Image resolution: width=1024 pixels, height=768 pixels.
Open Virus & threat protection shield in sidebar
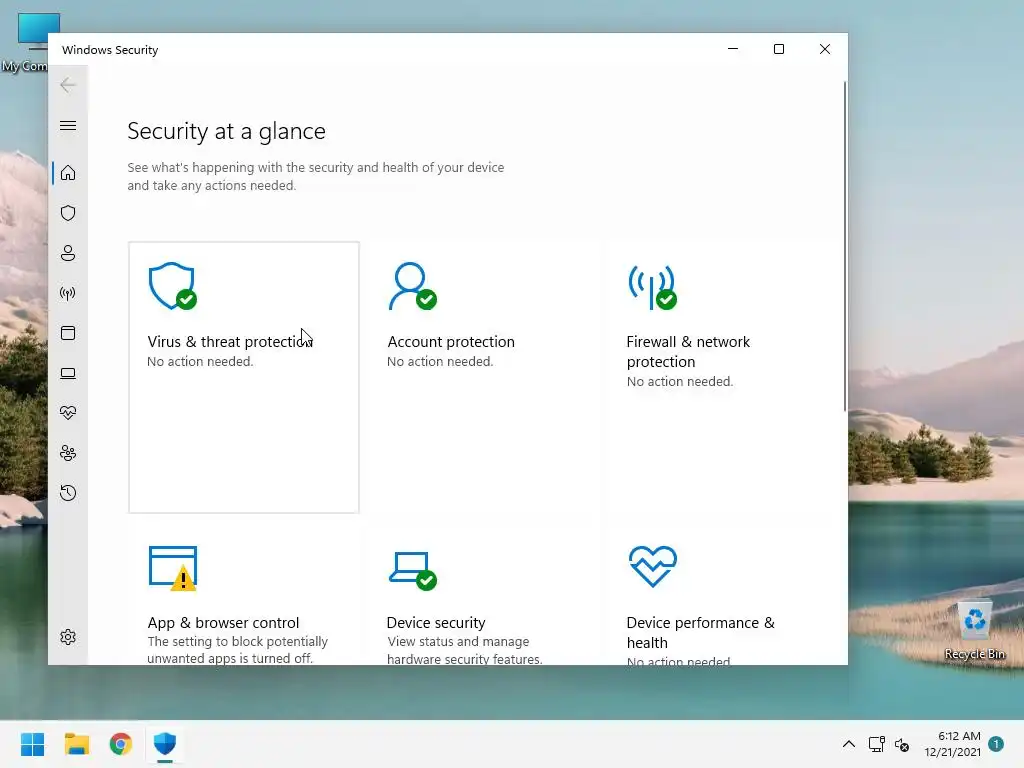[68, 213]
